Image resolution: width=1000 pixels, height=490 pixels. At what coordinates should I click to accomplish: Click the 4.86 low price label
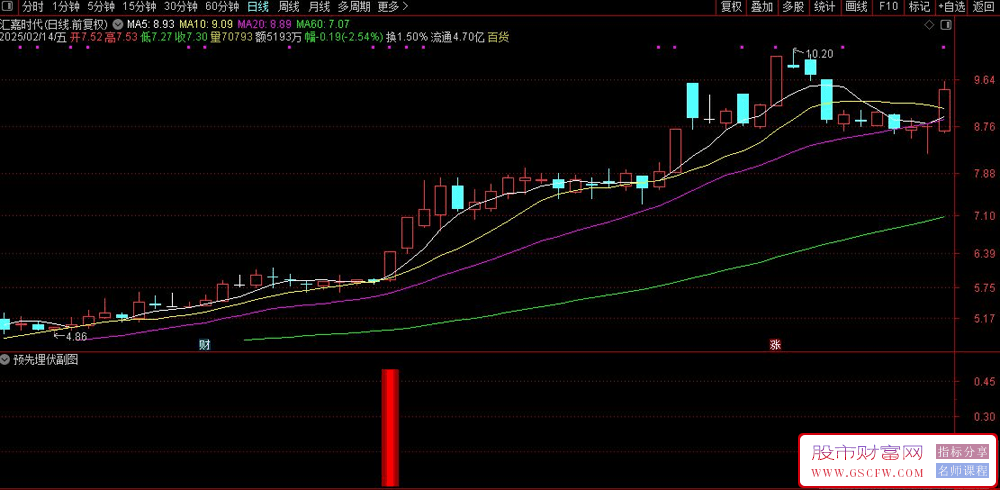(76, 336)
